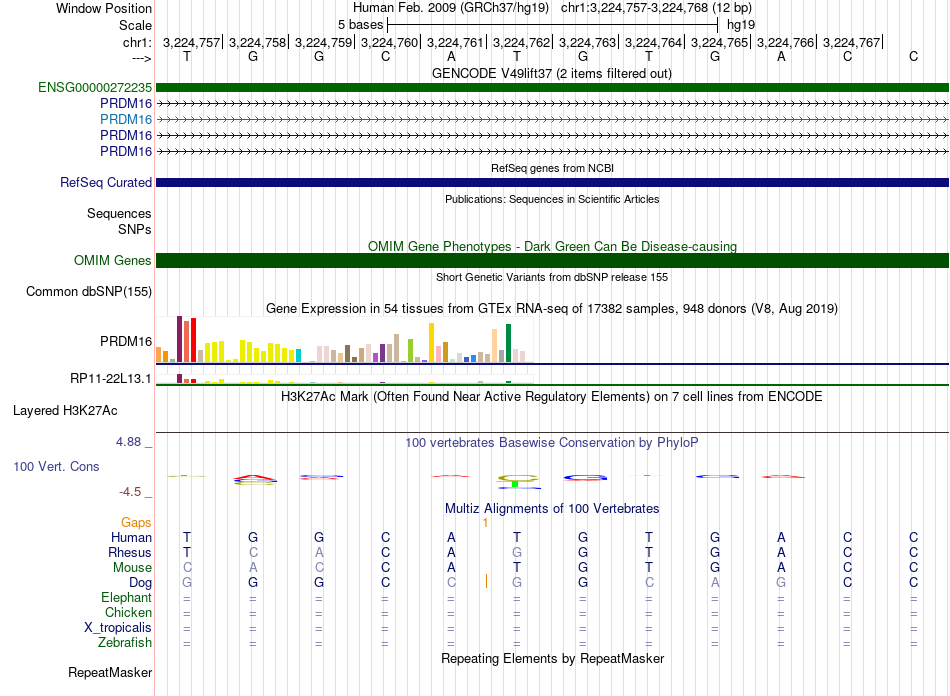Select the light-blue PRDM16 transcript label
Image resolution: width=950 pixels, height=696 pixels.
tap(125, 119)
